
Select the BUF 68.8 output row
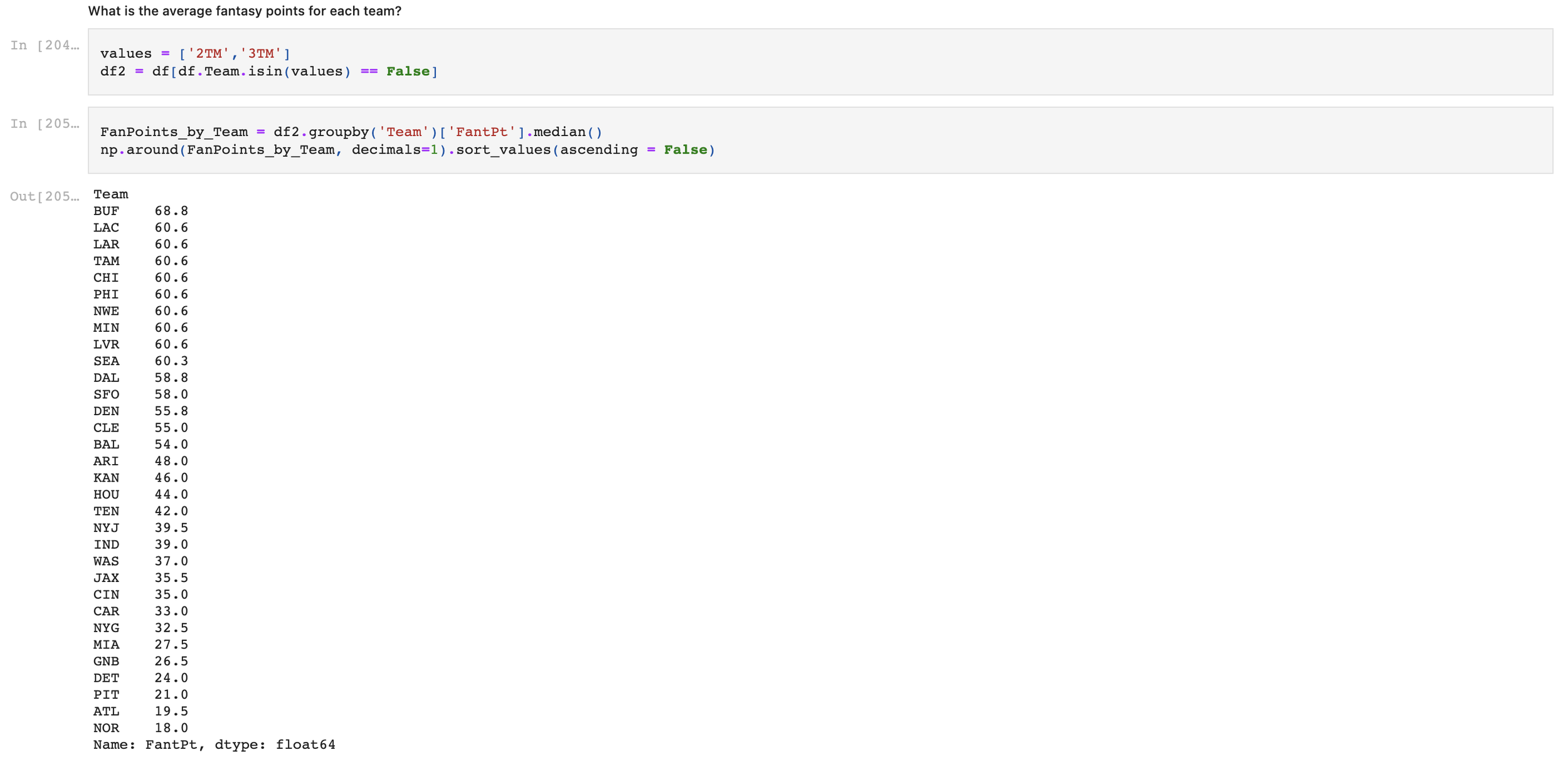140,211
